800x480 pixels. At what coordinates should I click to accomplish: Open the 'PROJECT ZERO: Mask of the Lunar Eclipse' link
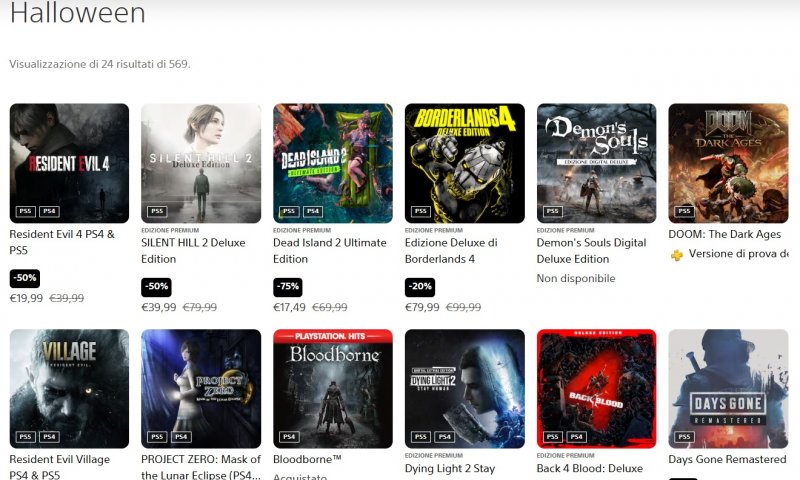tap(201, 467)
